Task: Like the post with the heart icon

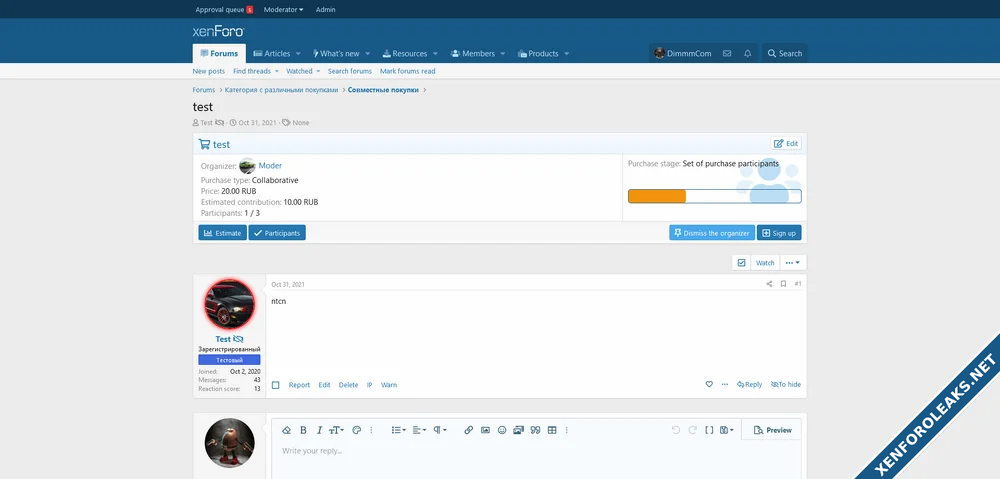Action: (x=709, y=384)
